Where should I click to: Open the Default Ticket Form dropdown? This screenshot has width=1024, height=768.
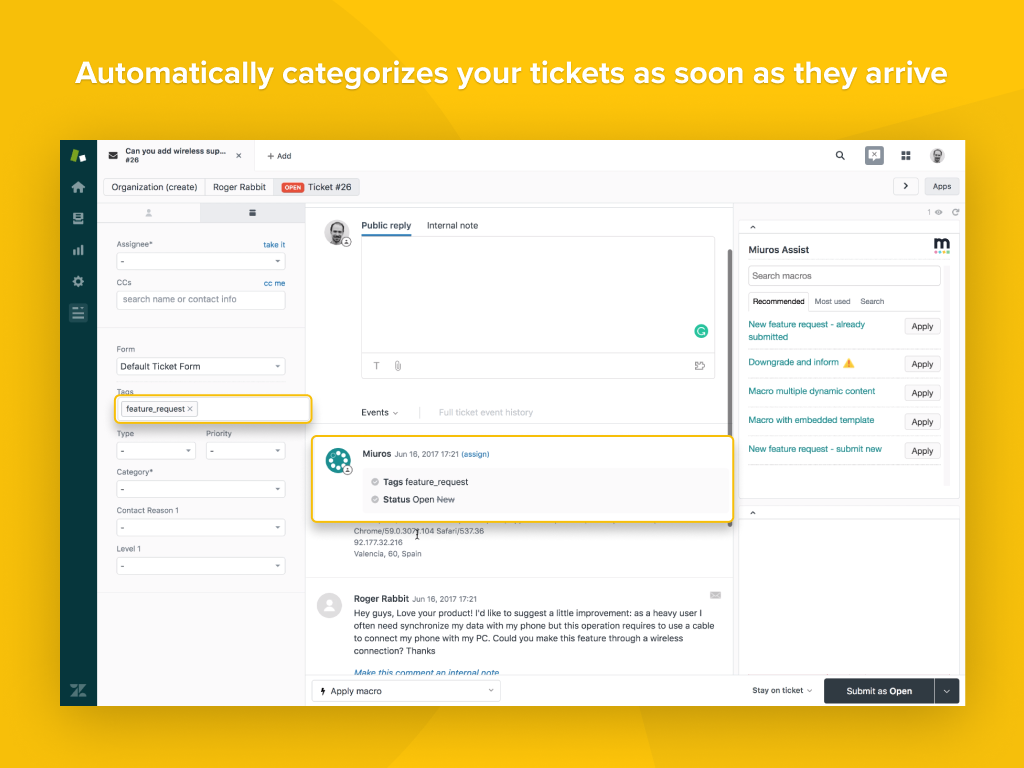click(x=200, y=367)
